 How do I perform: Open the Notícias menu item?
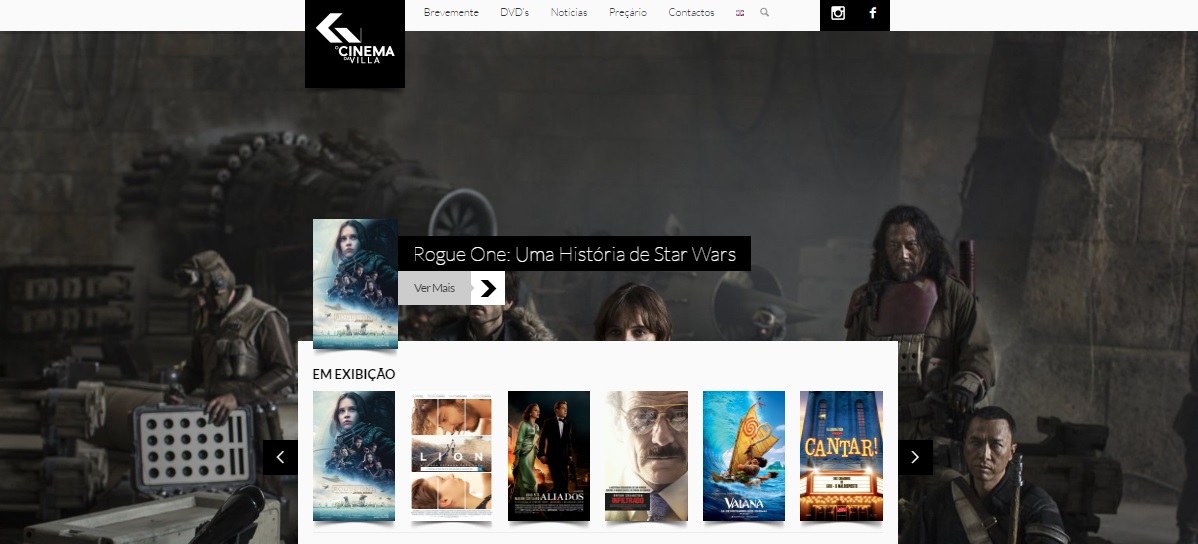click(568, 12)
